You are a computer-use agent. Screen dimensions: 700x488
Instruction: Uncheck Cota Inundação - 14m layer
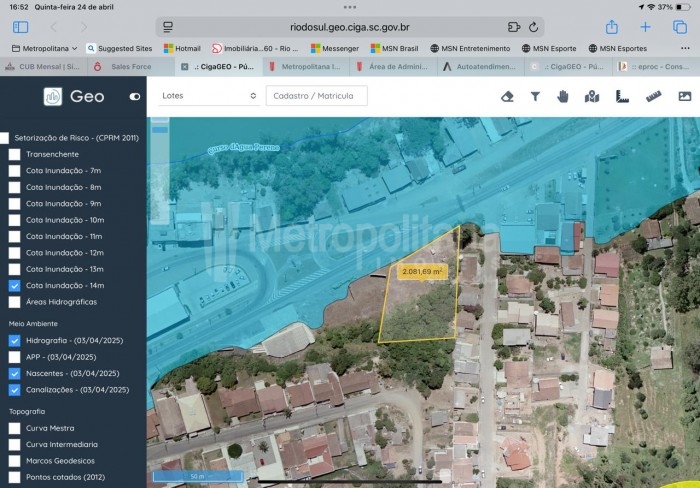[15, 285]
